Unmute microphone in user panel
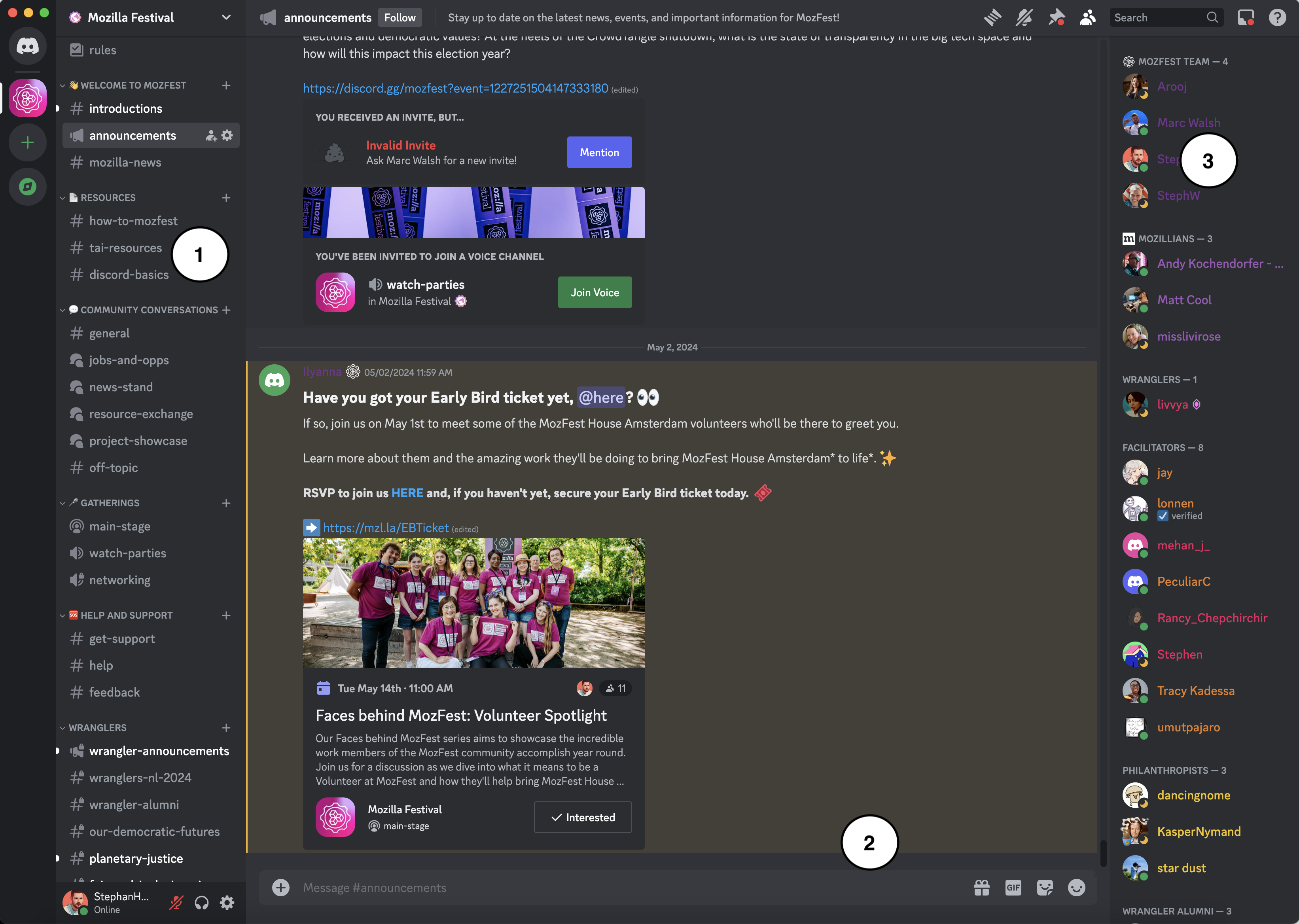 click(x=176, y=902)
